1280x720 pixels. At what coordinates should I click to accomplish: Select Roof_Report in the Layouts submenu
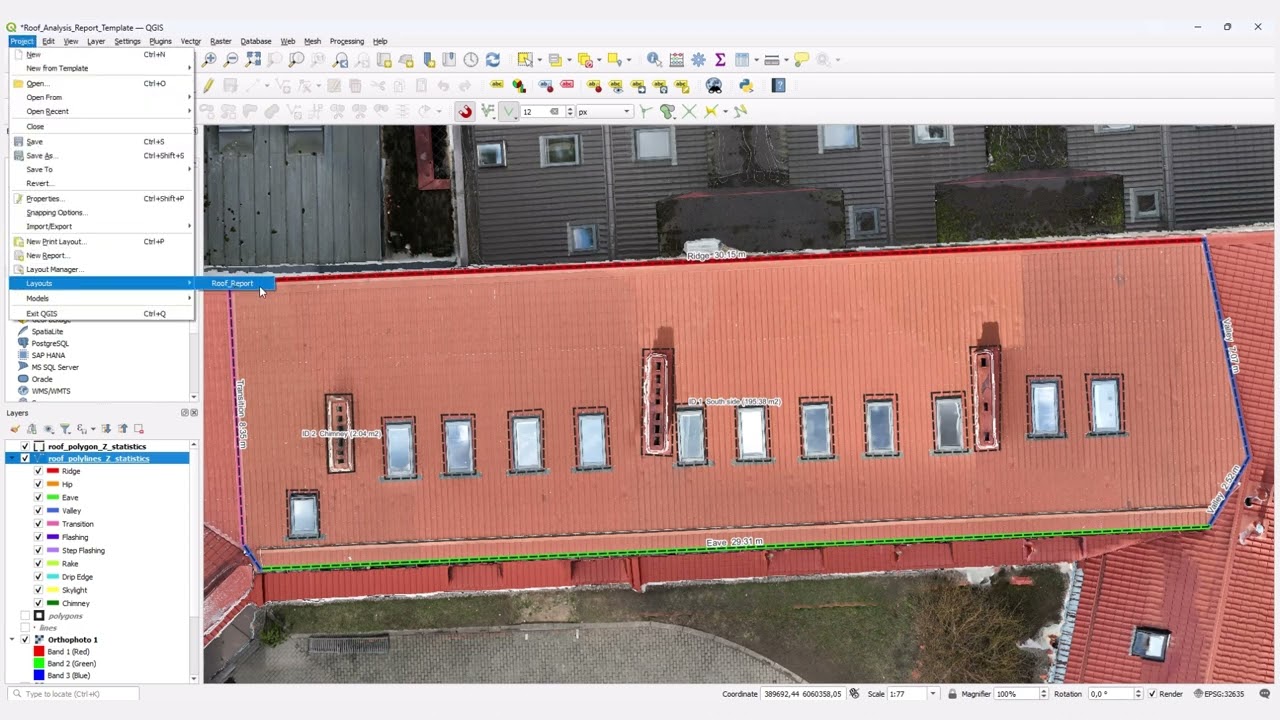[x=232, y=283]
